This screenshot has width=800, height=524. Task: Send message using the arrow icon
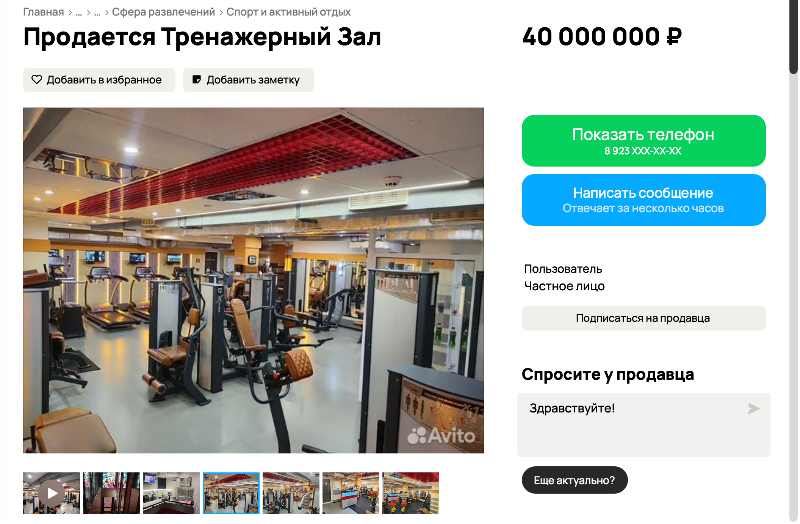tap(754, 409)
